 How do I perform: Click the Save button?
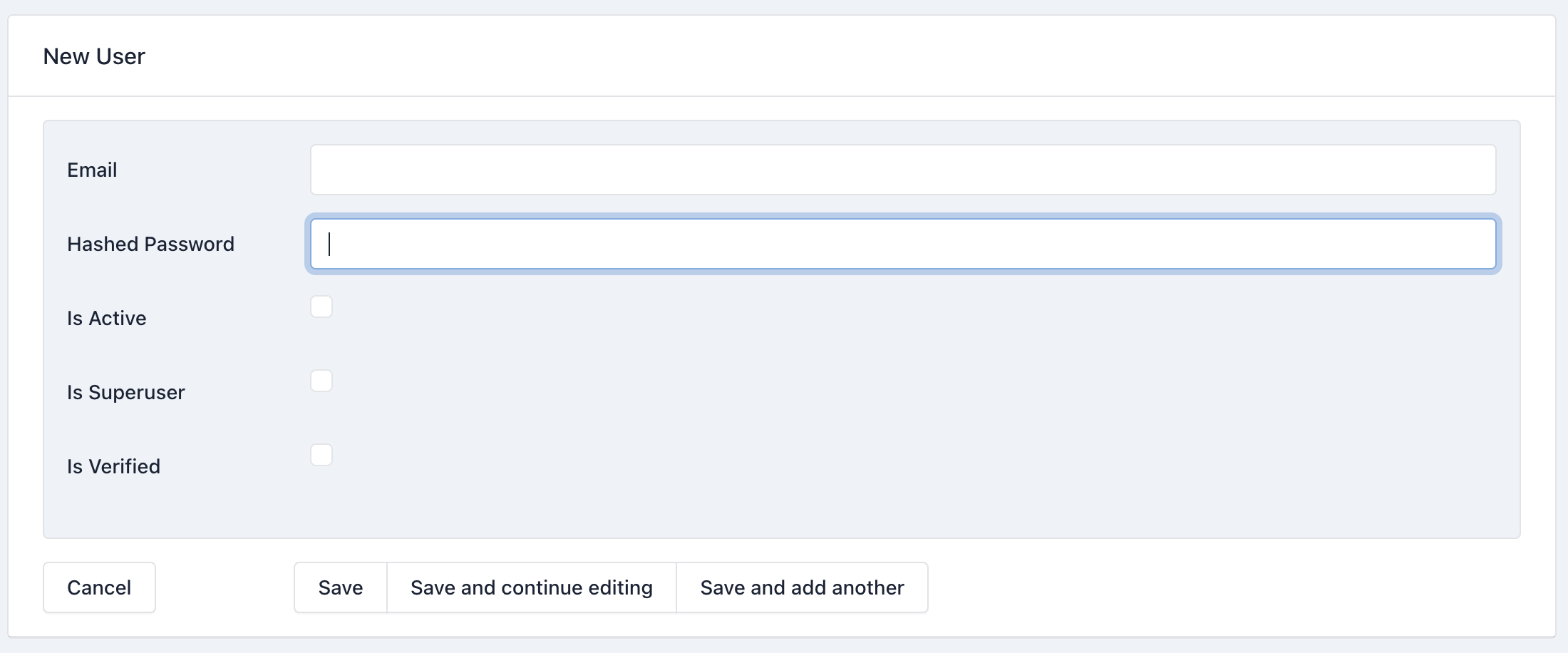pyautogui.click(x=341, y=587)
